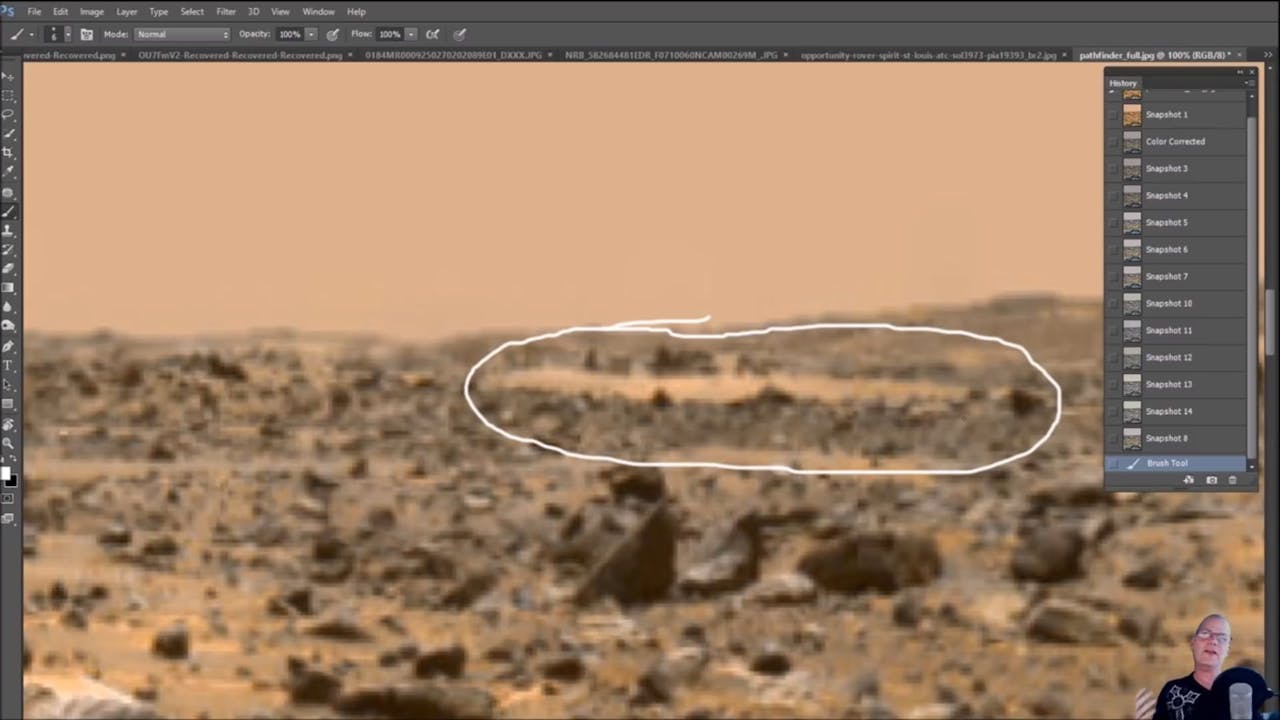This screenshot has height=720, width=1280.
Task: Select the Color Corrected history snapshot
Action: click(1175, 141)
